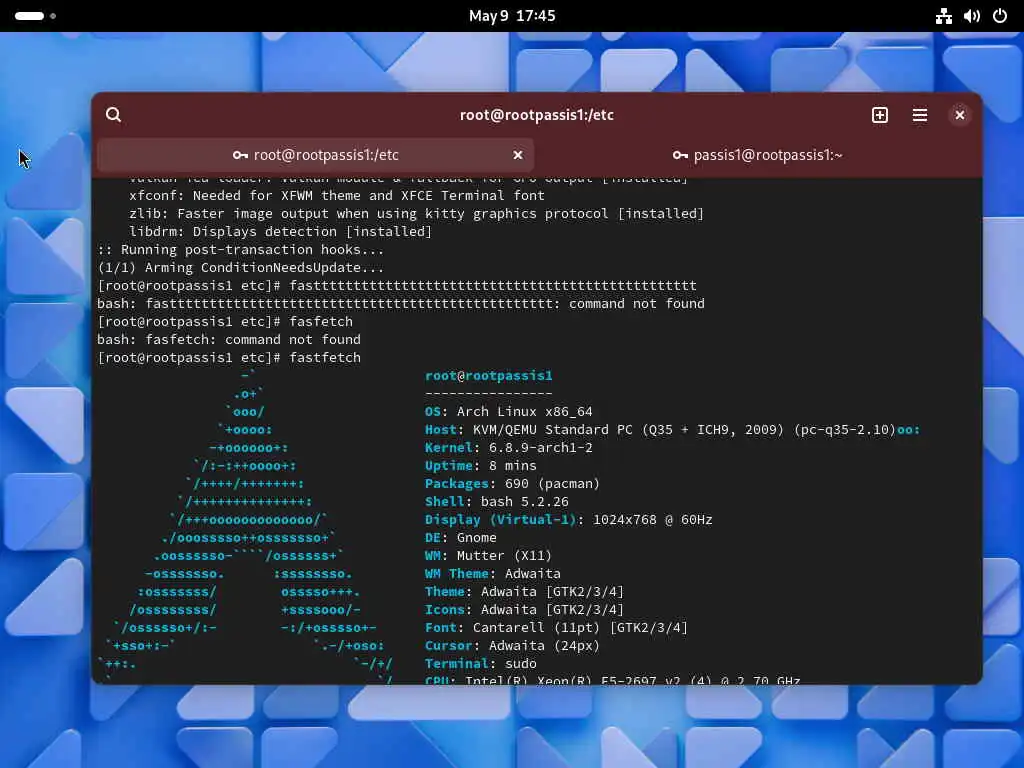Open the May 9 17:45 clock menu
1024x768 pixels.
pos(512,16)
